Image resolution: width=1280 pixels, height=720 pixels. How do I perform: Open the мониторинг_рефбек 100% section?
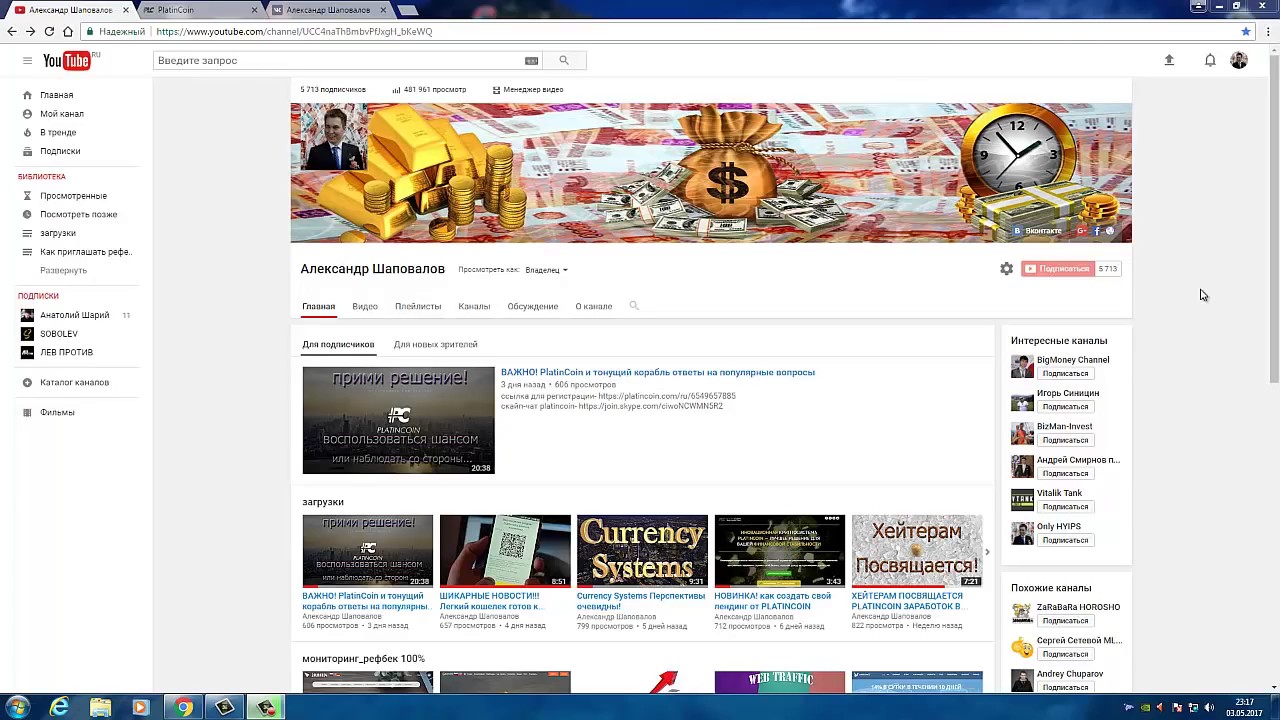click(x=363, y=659)
